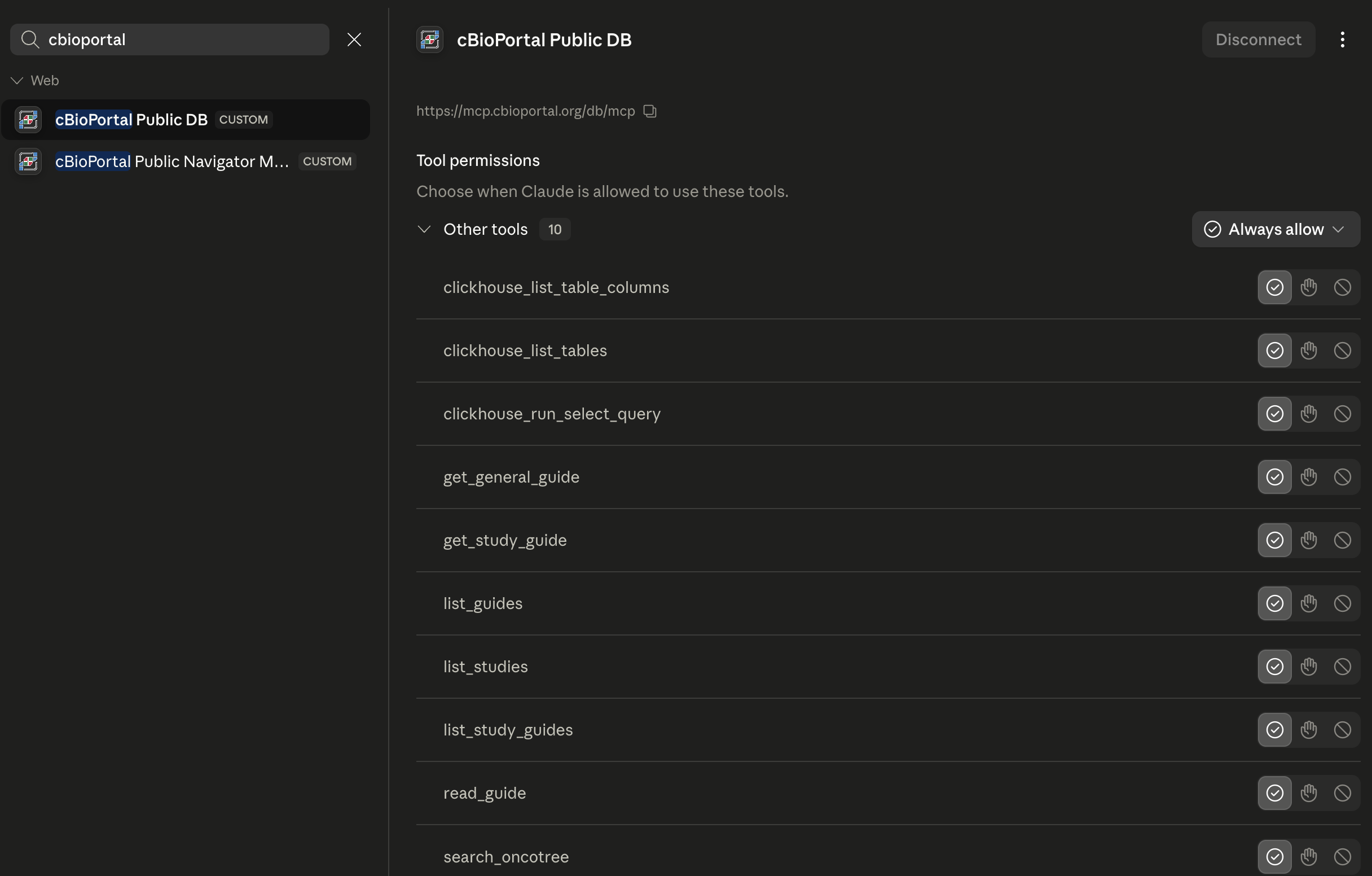The height and width of the screenshot is (876, 1372).
Task: Block list_guides tool
Action: [1342, 603]
